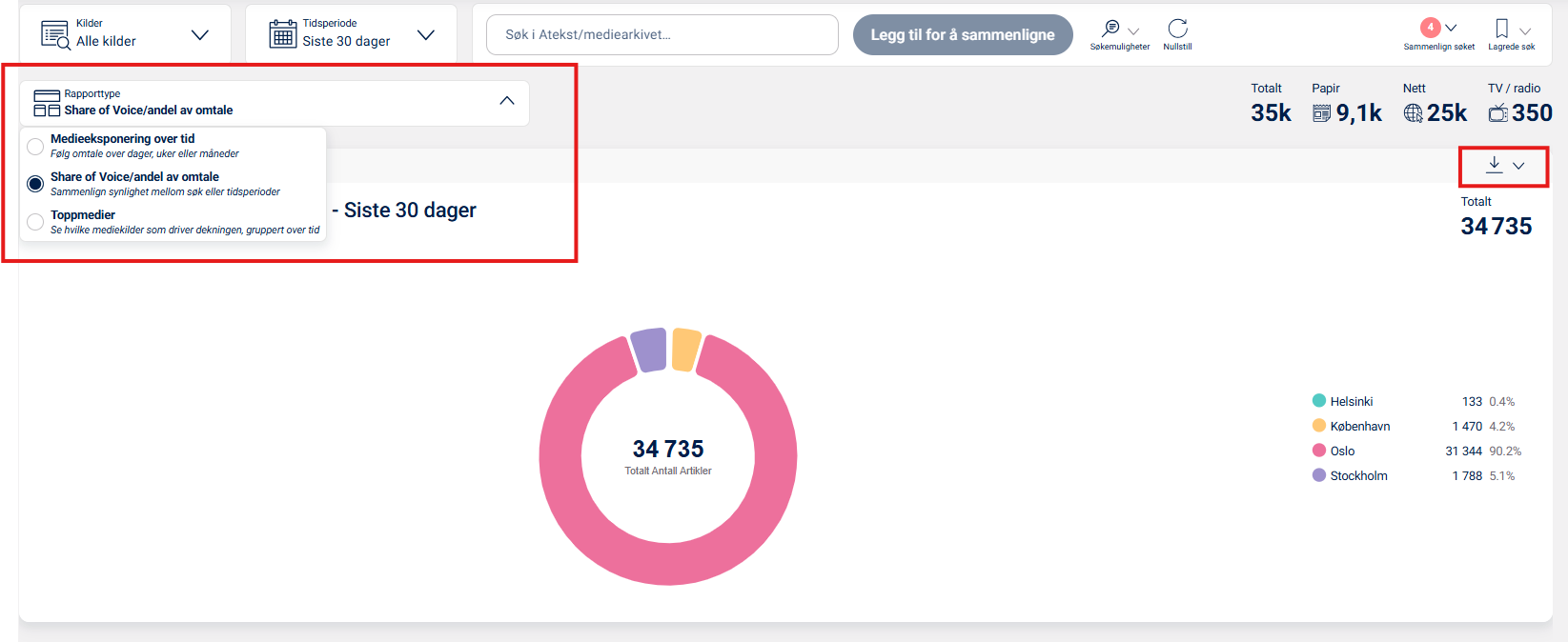Click the Stockholm purple legend dot
The width and height of the screenshot is (1568, 642).
coord(1319,474)
